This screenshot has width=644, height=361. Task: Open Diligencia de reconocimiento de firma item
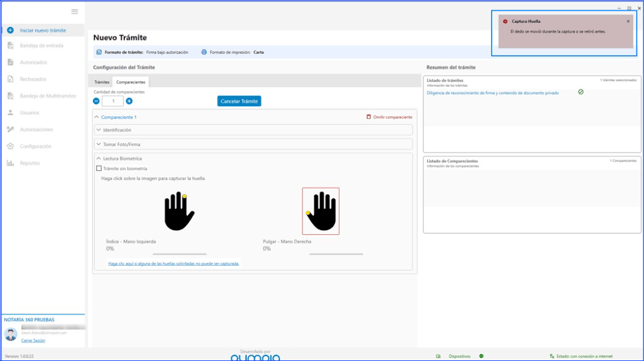pyautogui.click(x=492, y=93)
